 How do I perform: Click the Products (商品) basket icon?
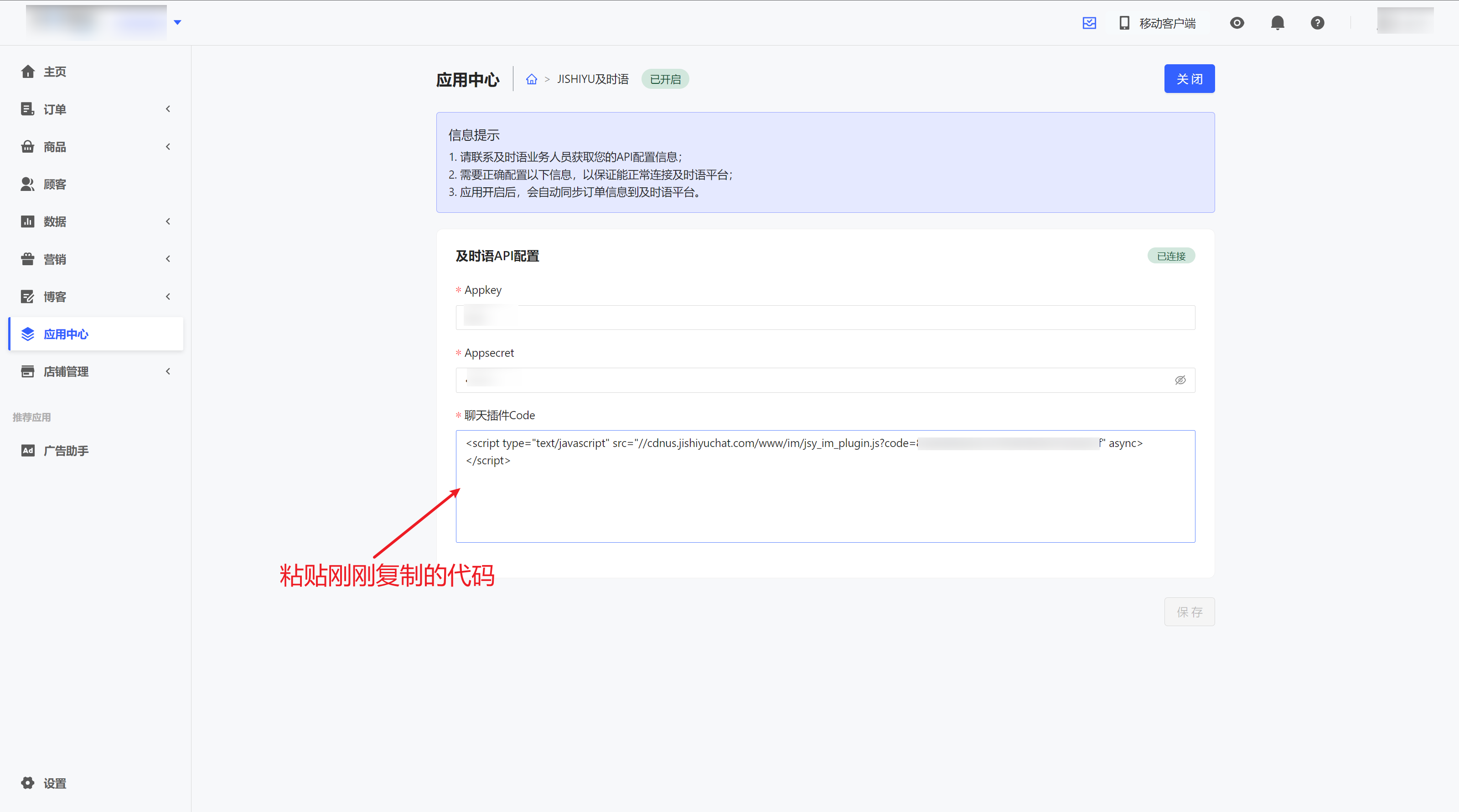coord(28,147)
